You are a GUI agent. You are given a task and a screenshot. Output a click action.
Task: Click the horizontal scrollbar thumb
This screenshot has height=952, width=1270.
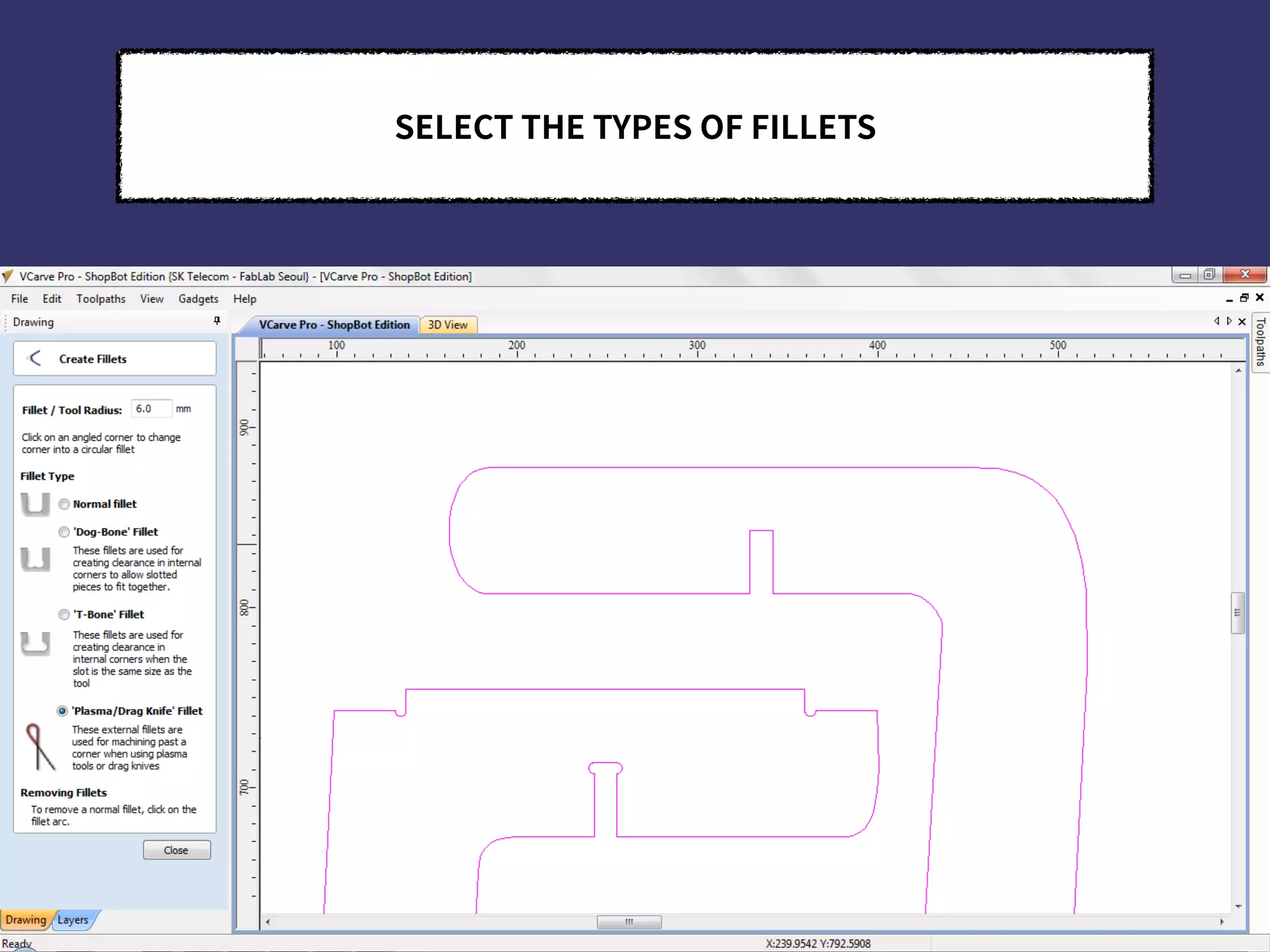[629, 922]
